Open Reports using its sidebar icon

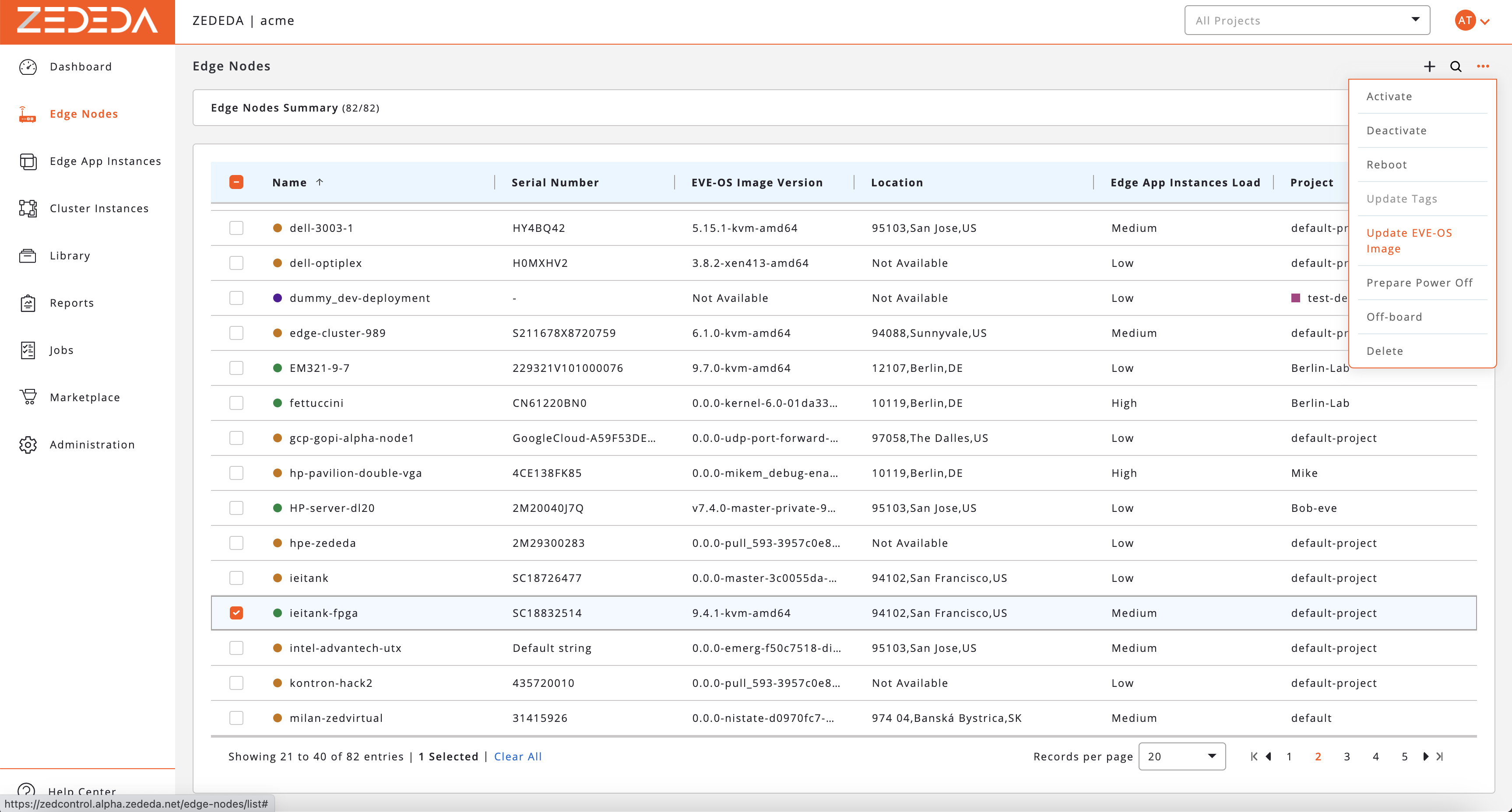point(28,303)
